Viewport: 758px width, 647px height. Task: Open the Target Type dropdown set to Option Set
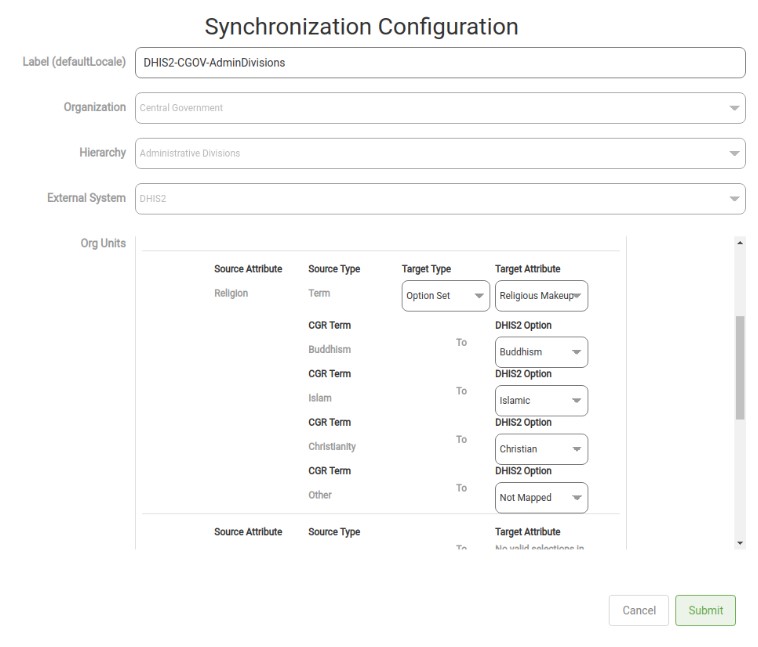(445, 296)
